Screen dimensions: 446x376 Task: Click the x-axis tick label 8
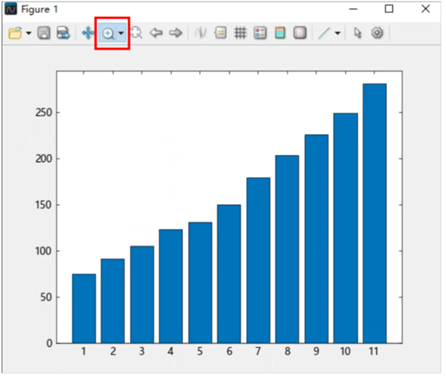tap(287, 351)
